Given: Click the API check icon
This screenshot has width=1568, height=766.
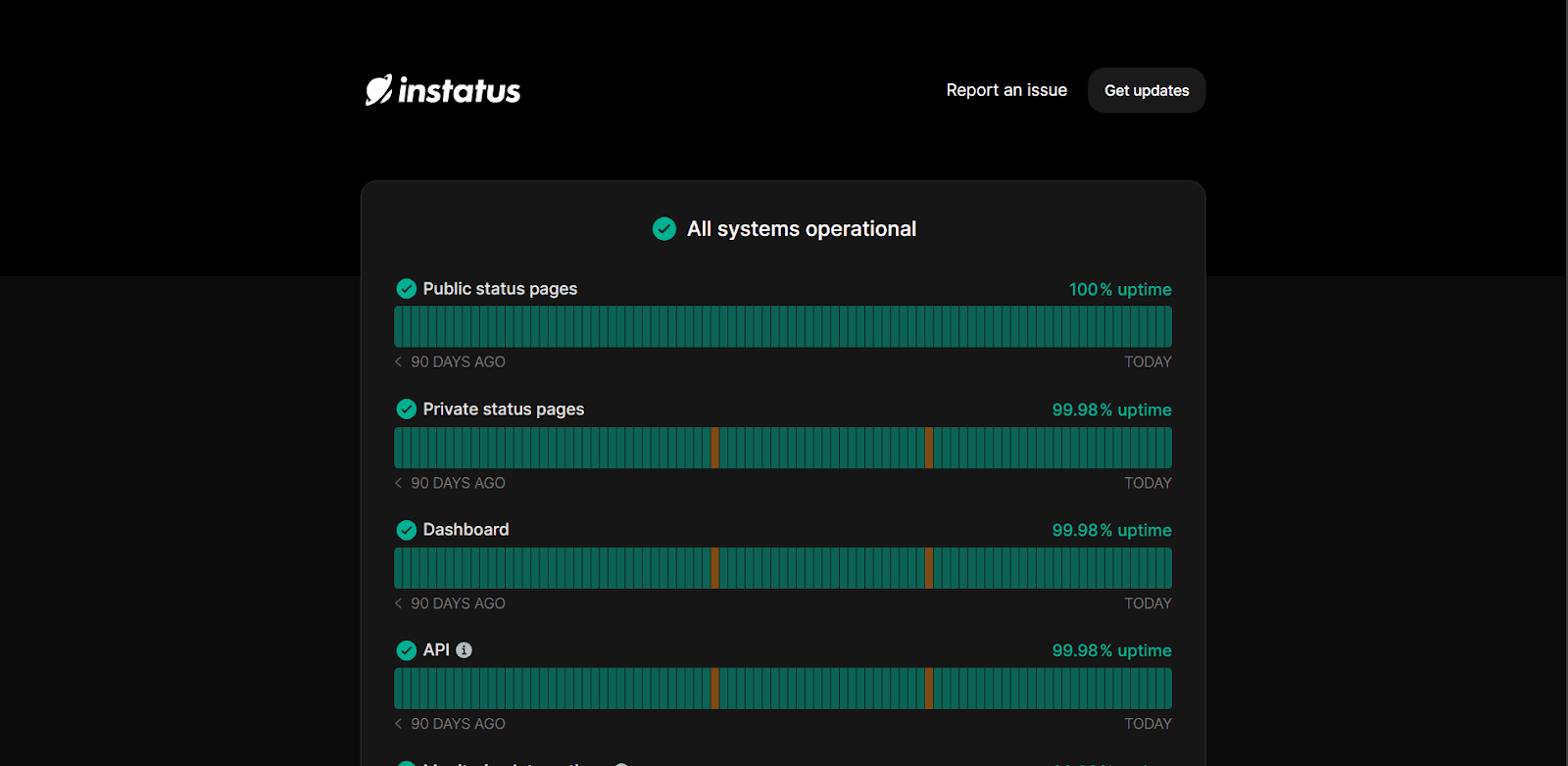Looking at the screenshot, I should pyautogui.click(x=407, y=650).
